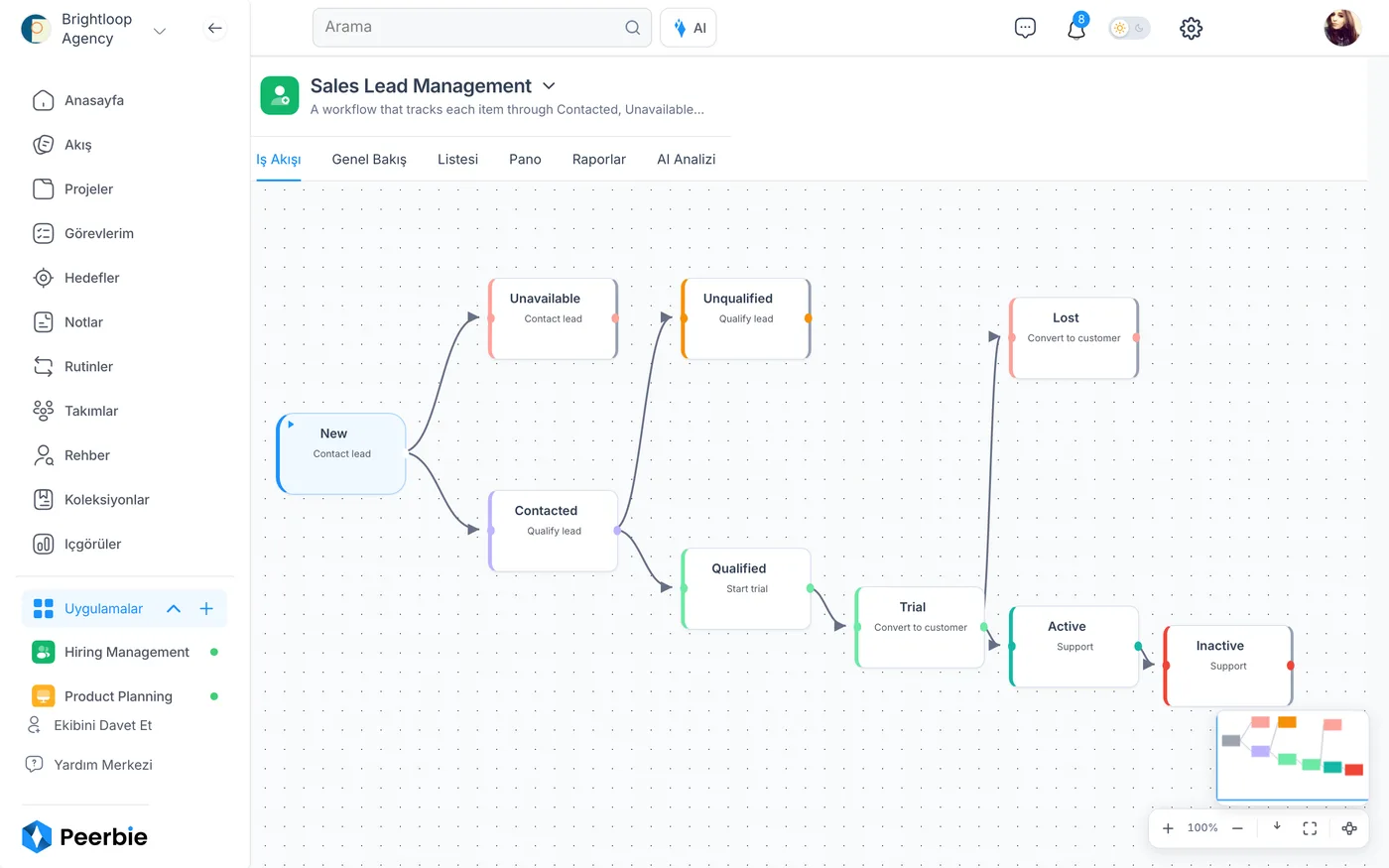
Task: Collapse the Uygulamalar section chevron
Action: pyautogui.click(x=174, y=608)
